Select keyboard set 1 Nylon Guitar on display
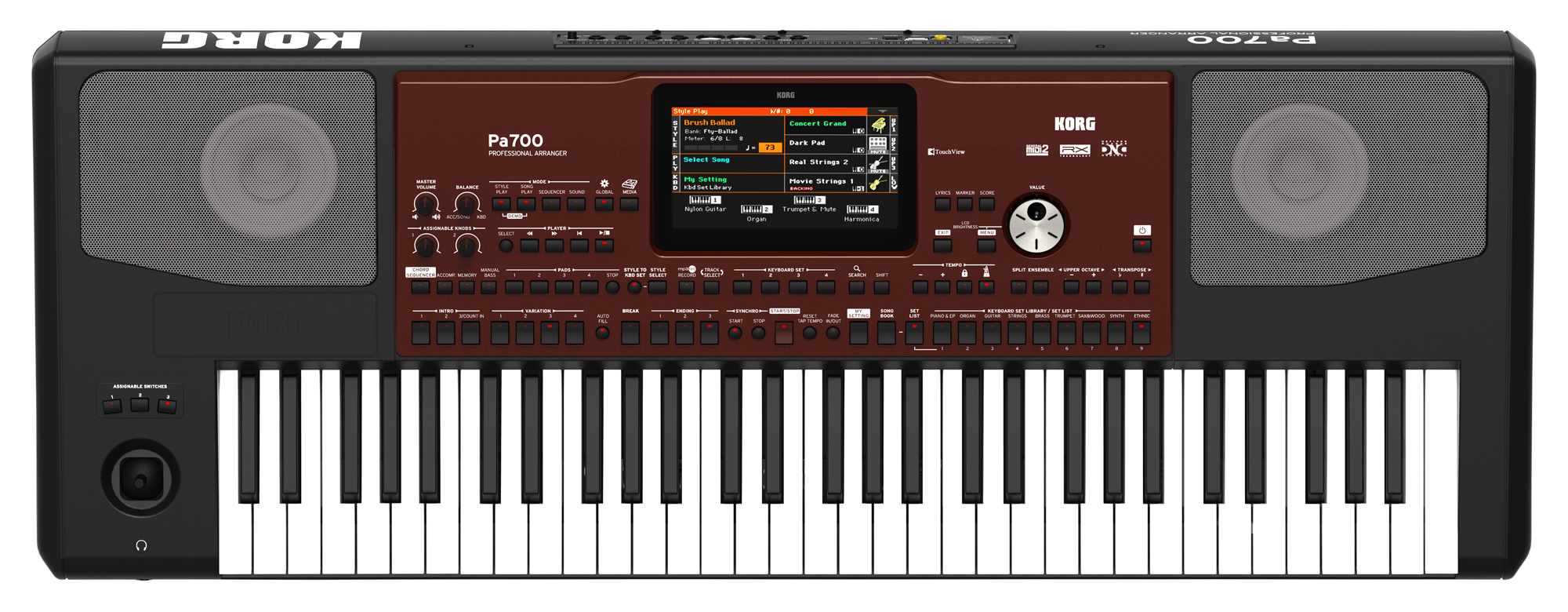Image resolution: width=1568 pixels, height=612 pixels. tap(705, 205)
